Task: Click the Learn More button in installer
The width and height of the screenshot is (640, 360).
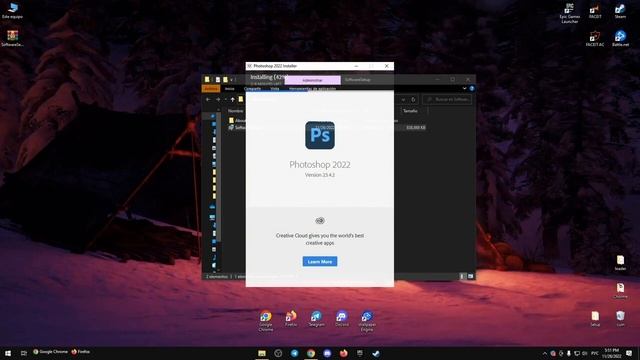Action: point(320,261)
